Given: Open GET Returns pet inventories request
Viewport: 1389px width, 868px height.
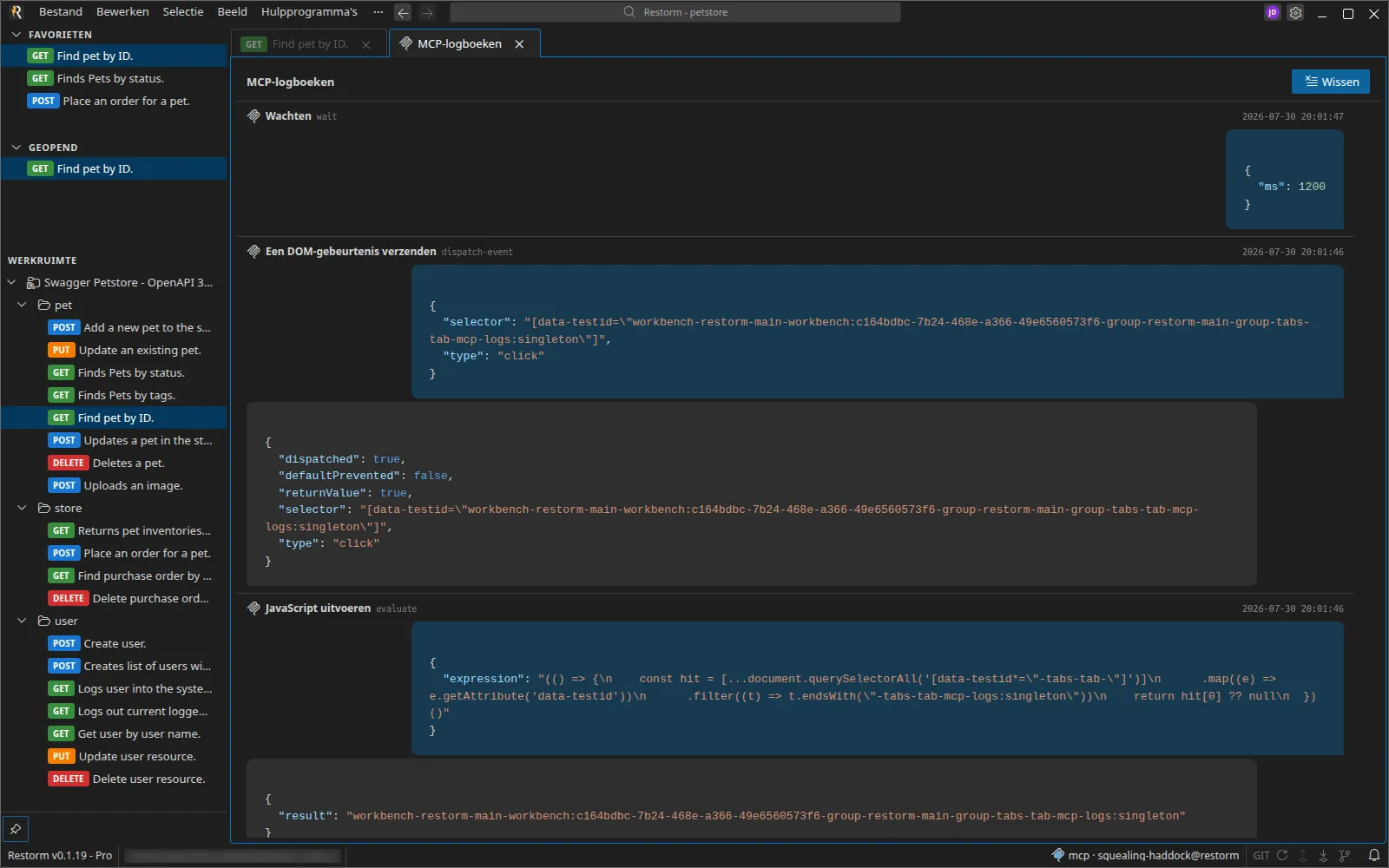Looking at the screenshot, I should coord(114,530).
